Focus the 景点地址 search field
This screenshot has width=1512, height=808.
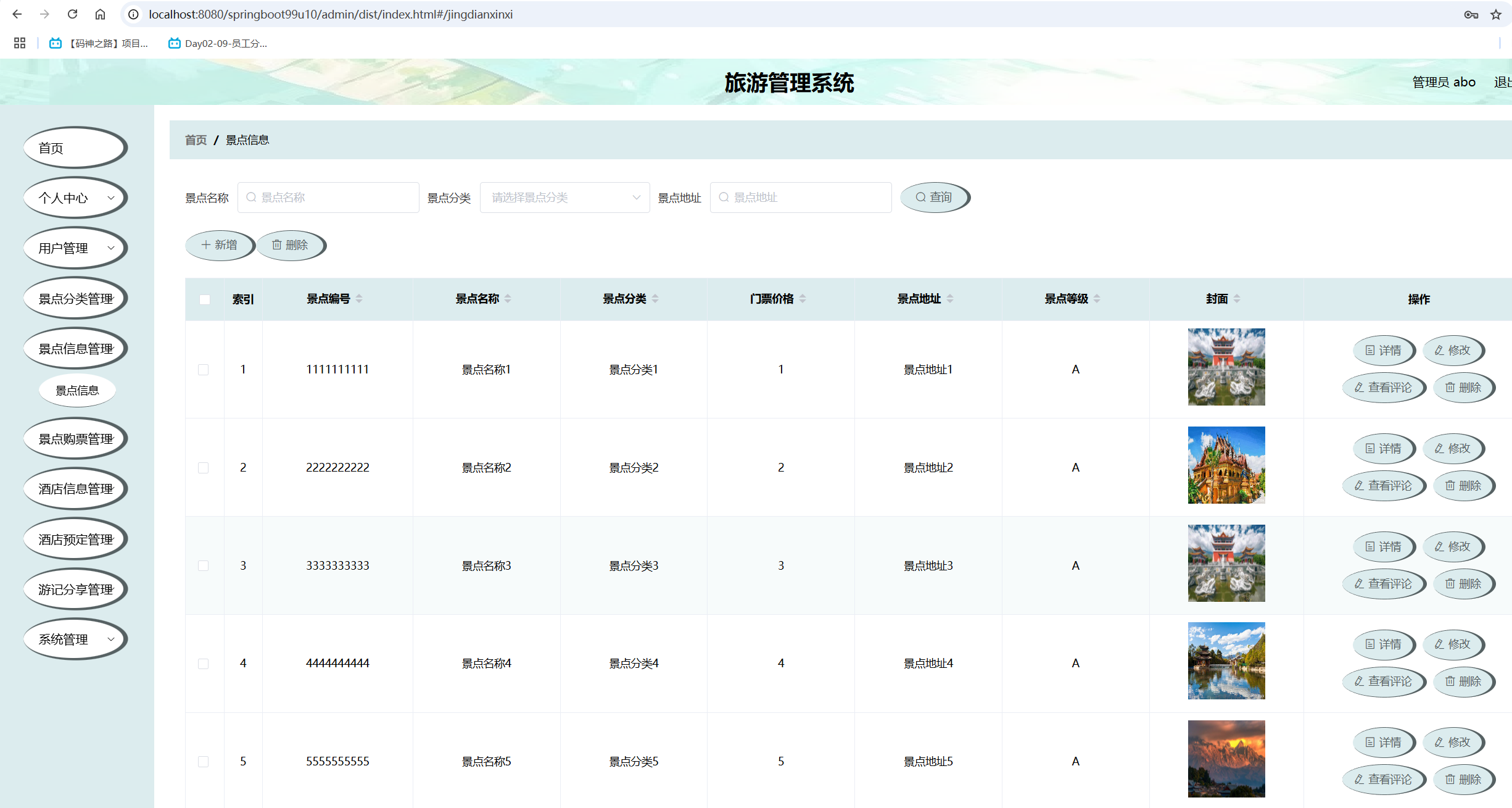[x=801, y=198]
